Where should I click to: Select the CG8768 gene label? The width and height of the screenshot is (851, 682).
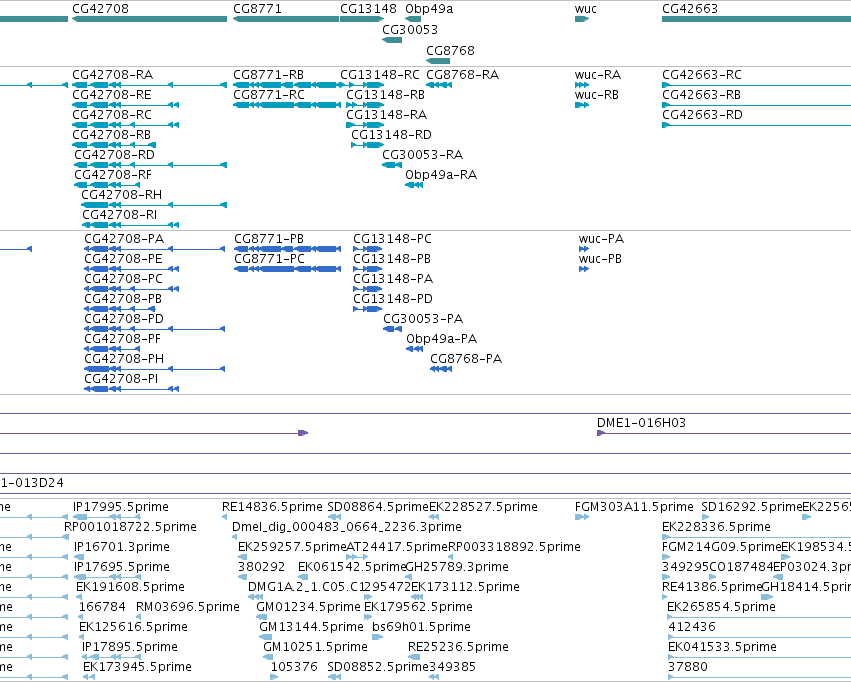[x=450, y=50]
